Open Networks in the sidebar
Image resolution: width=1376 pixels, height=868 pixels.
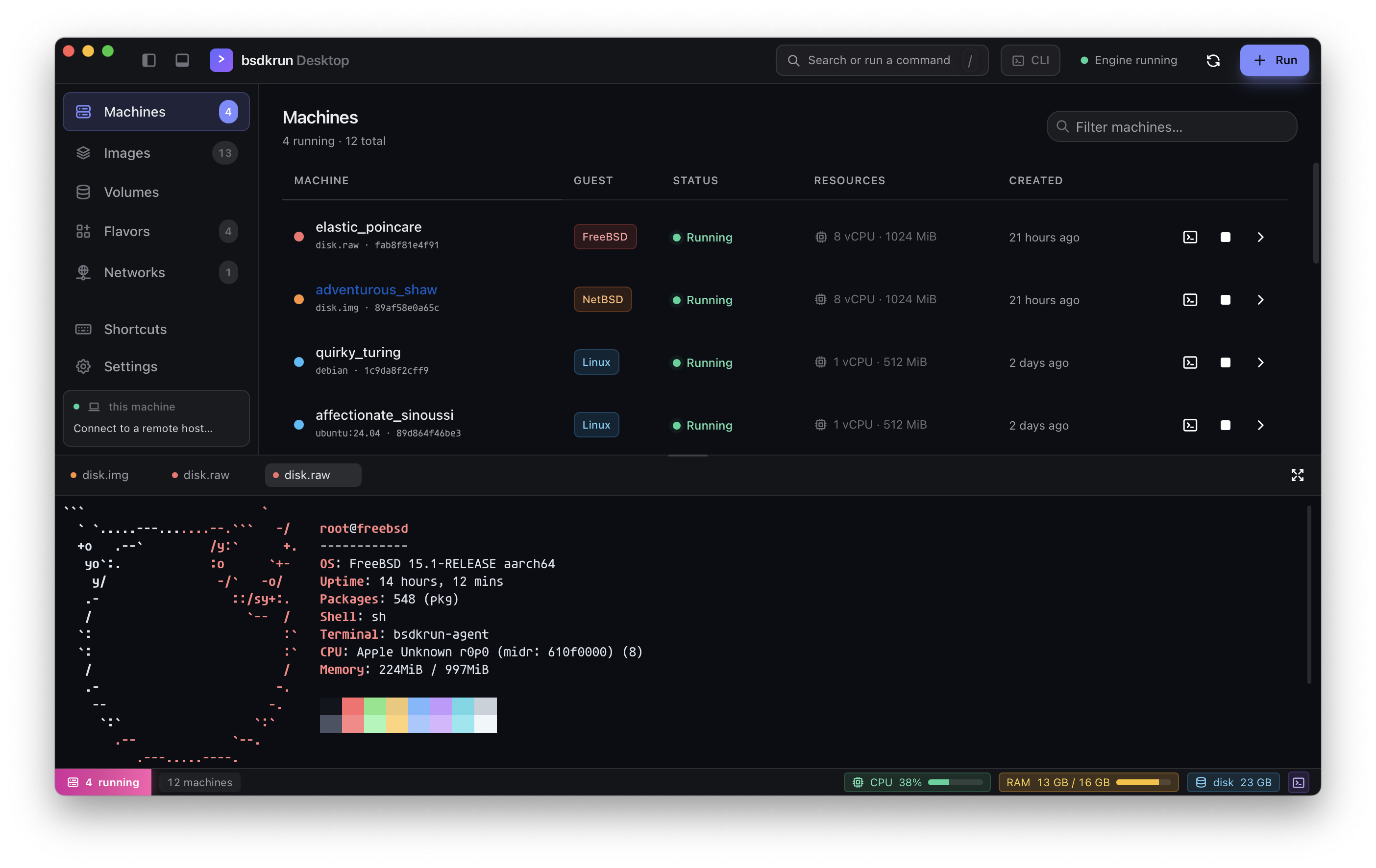156,272
